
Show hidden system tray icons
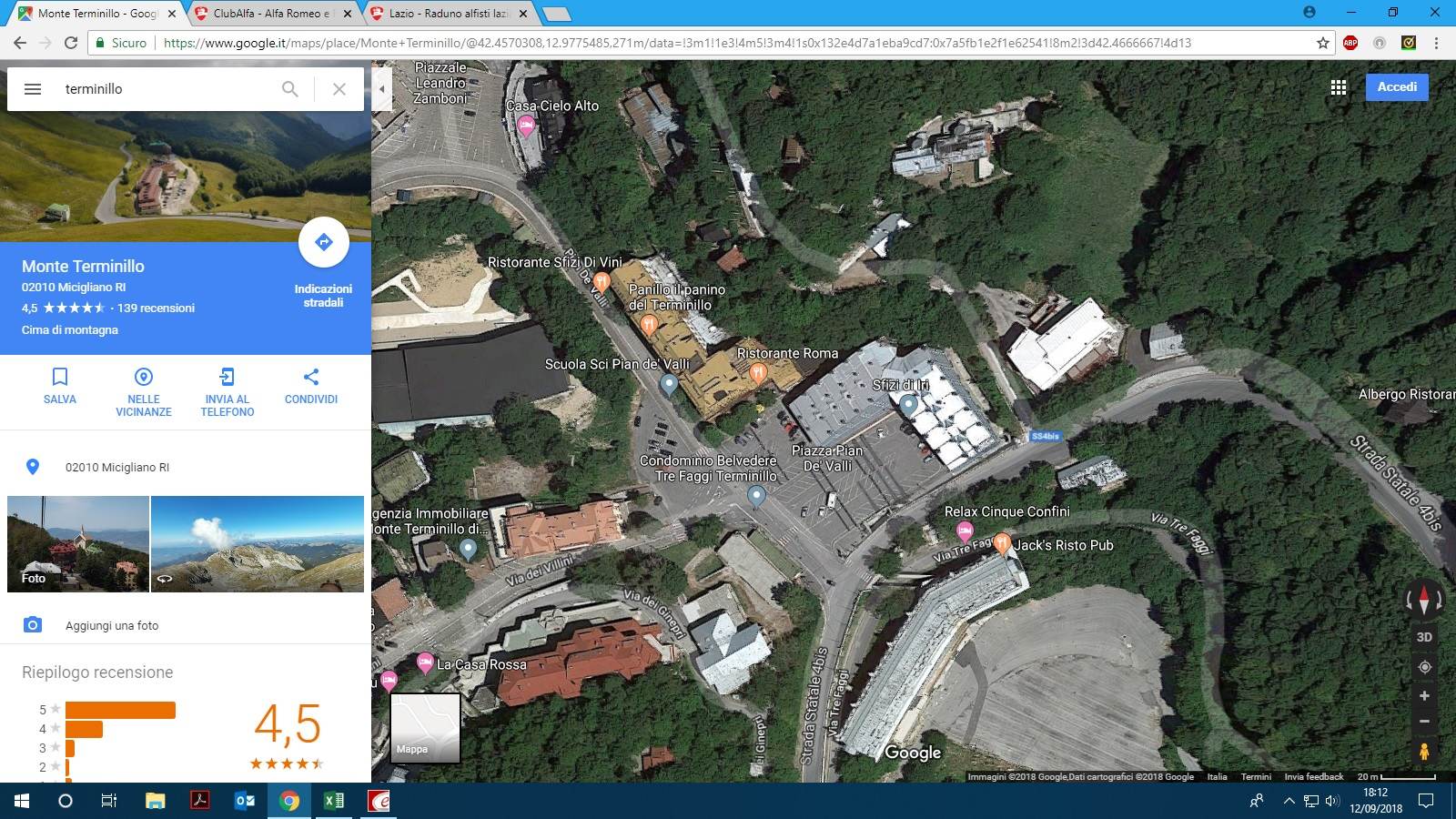point(1289,801)
